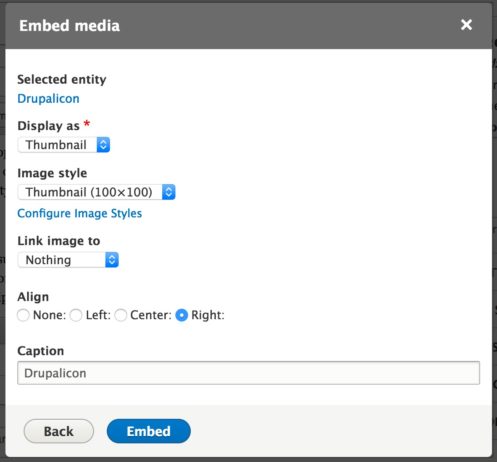Close the Embed media dialog
This screenshot has width=497, height=462.
tap(466, 25)
